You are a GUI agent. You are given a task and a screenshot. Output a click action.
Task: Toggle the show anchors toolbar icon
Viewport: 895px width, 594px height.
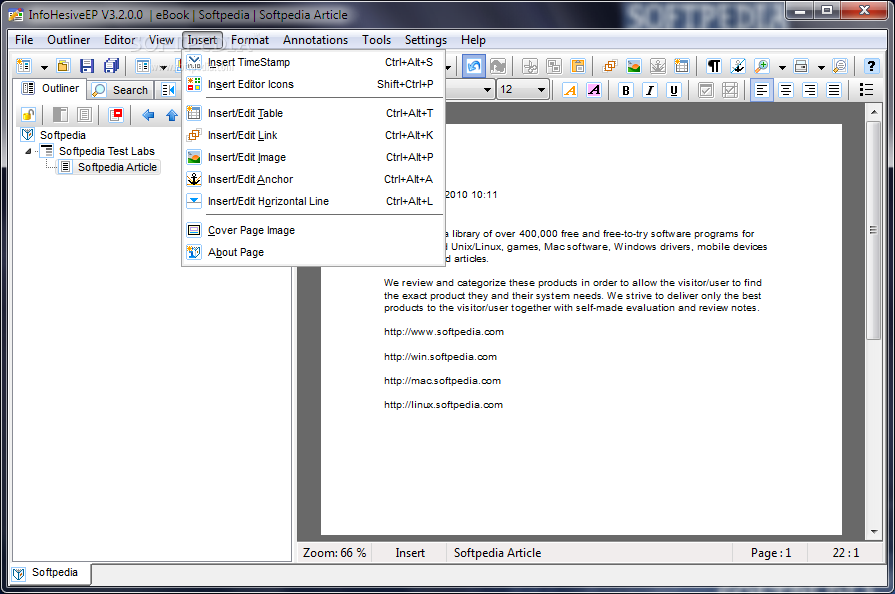pos(737,66)
